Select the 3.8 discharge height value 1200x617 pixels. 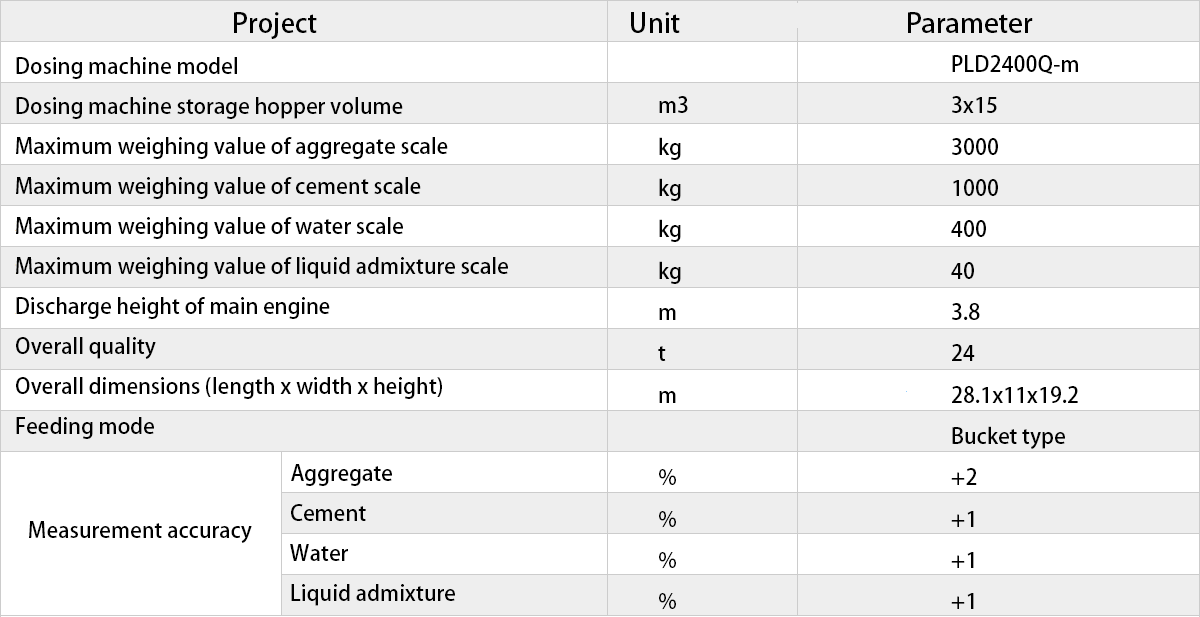click(966, 312)
